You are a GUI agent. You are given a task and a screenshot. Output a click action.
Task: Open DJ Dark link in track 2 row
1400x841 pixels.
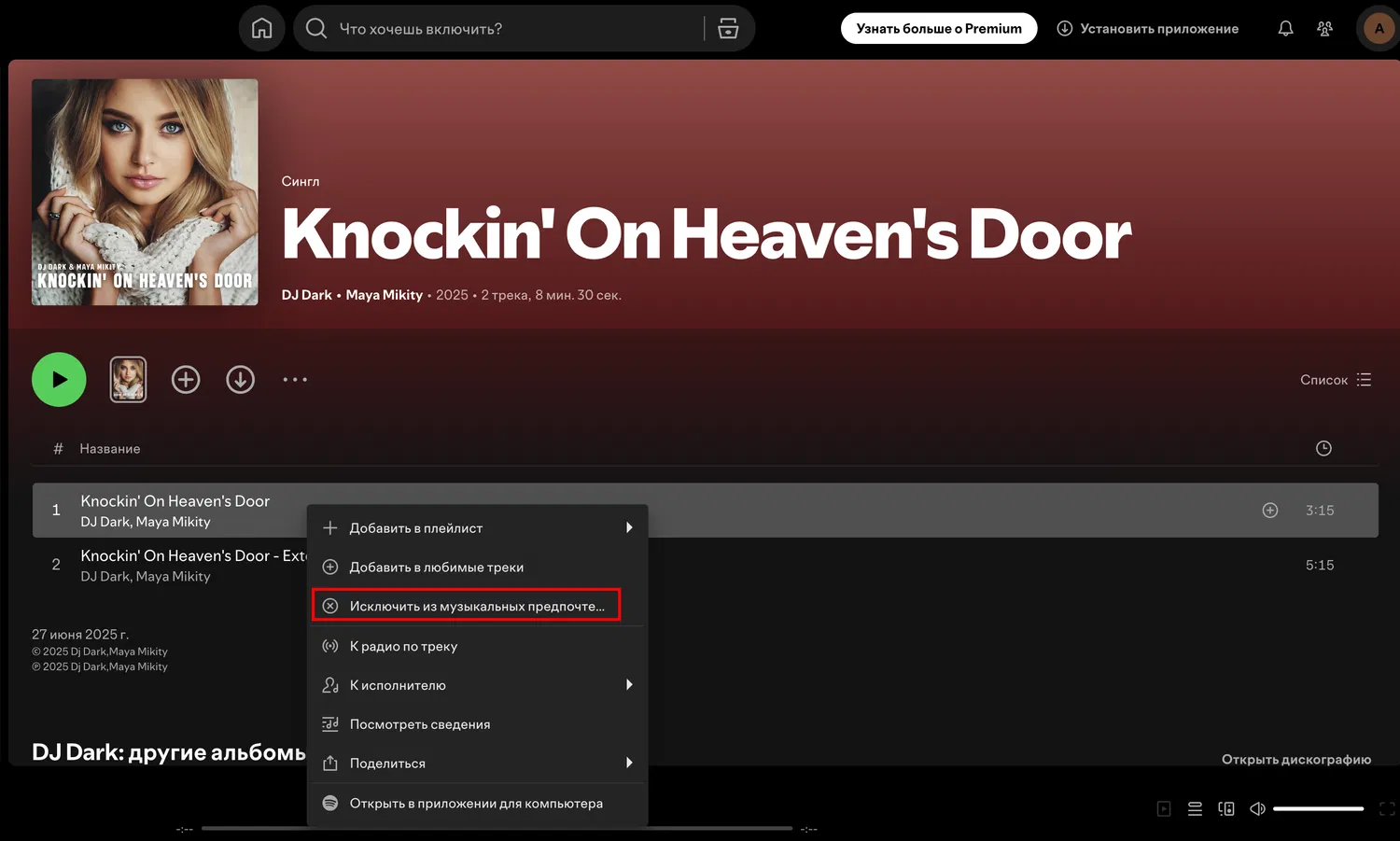click(x=105, y=578)
